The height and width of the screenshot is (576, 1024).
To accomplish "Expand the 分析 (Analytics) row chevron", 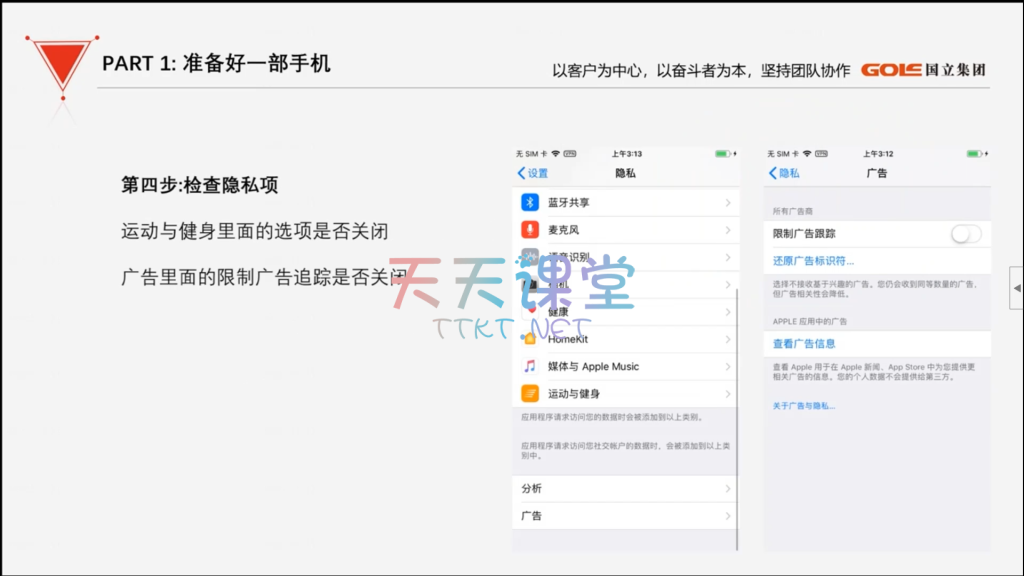I will [x=727, y=489].
